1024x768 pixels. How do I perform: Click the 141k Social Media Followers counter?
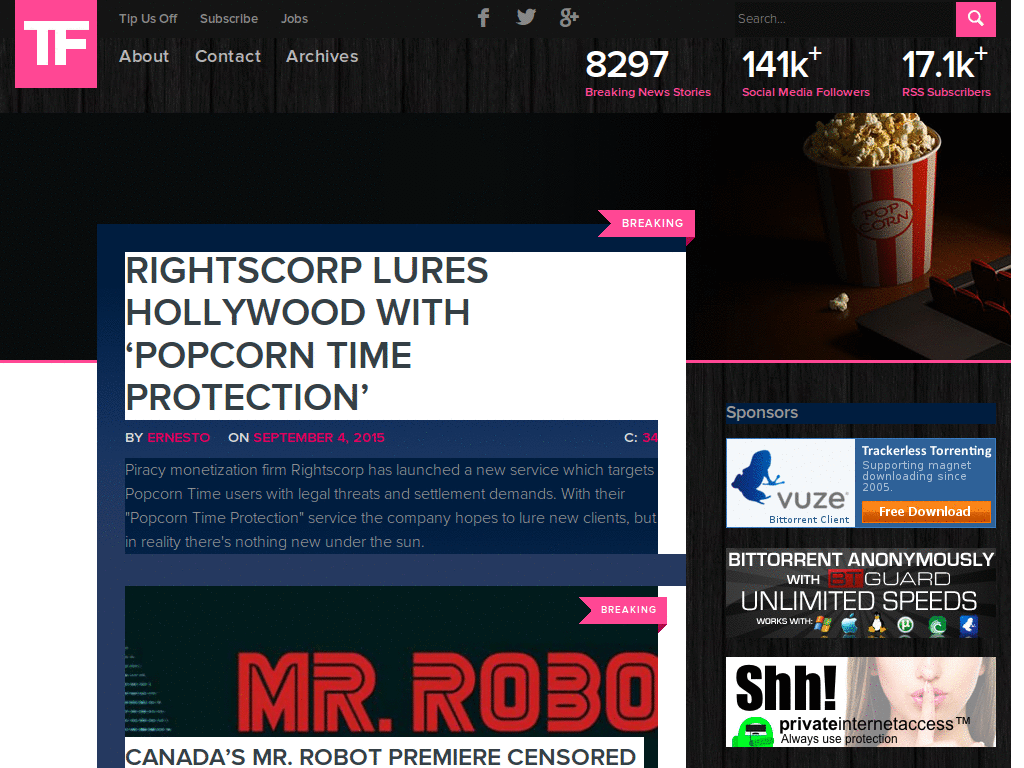coord(806,73)
